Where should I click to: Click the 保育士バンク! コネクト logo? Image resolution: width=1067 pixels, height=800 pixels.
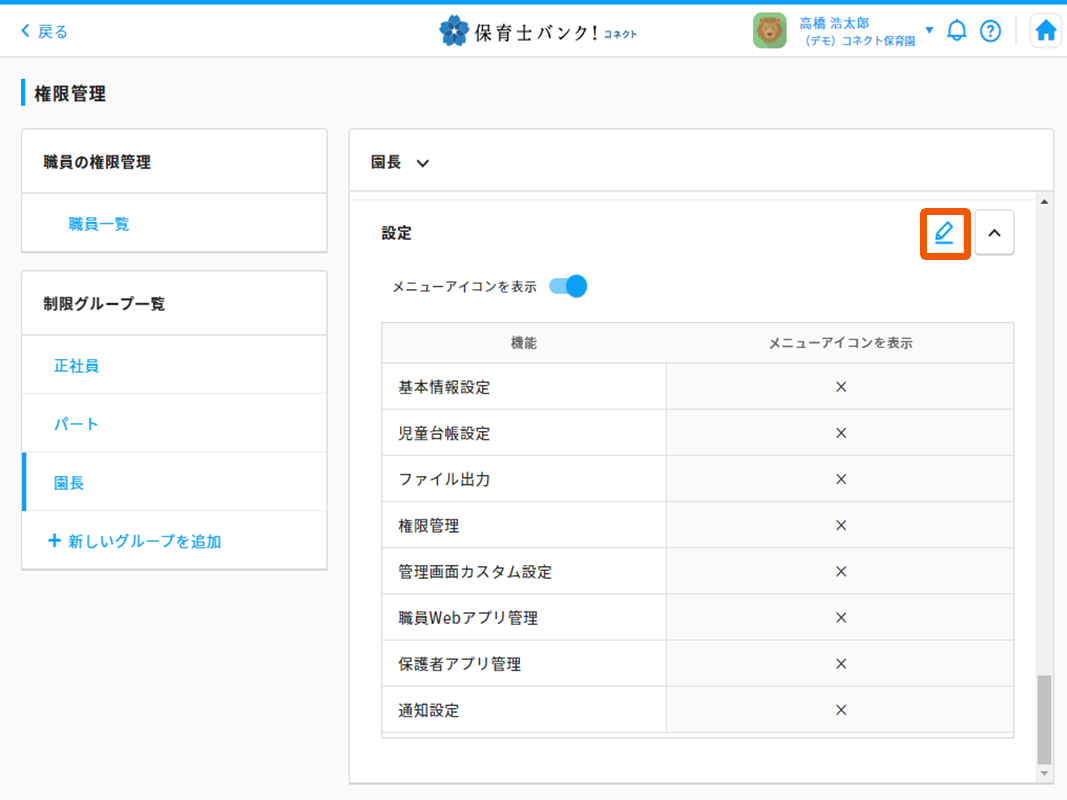point(538,31)
